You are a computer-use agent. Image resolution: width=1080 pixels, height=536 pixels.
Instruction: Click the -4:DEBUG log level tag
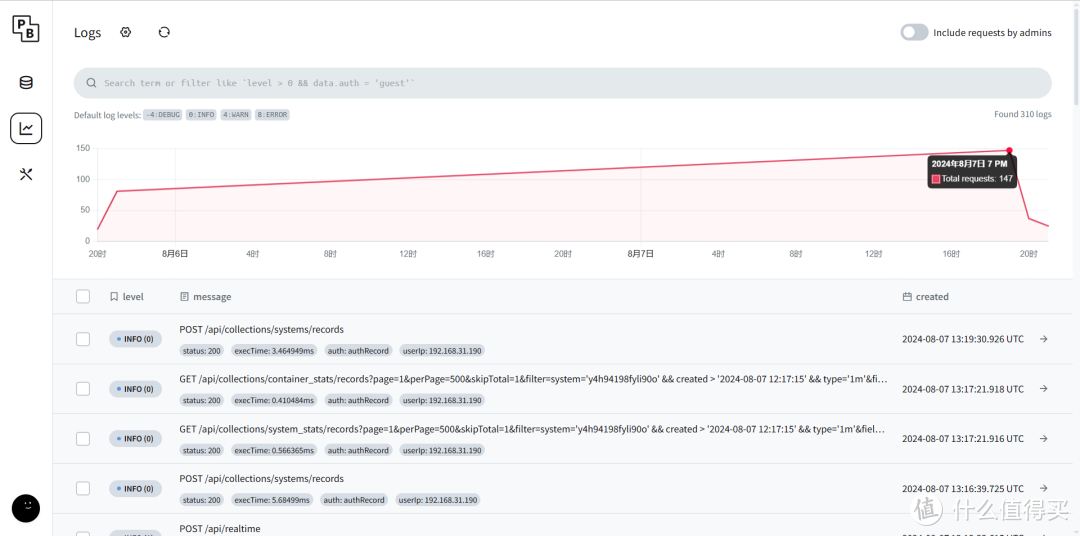coord(163,115)
